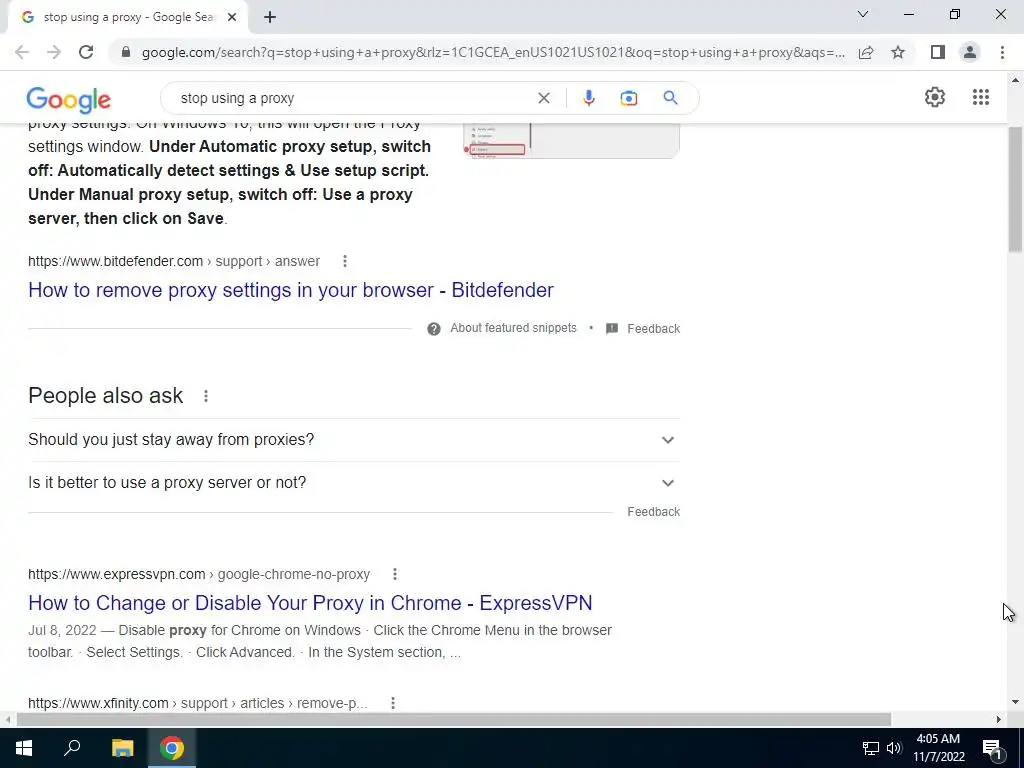Focus the Google search input field
1024x768 pixels.
tap(353, 98)
